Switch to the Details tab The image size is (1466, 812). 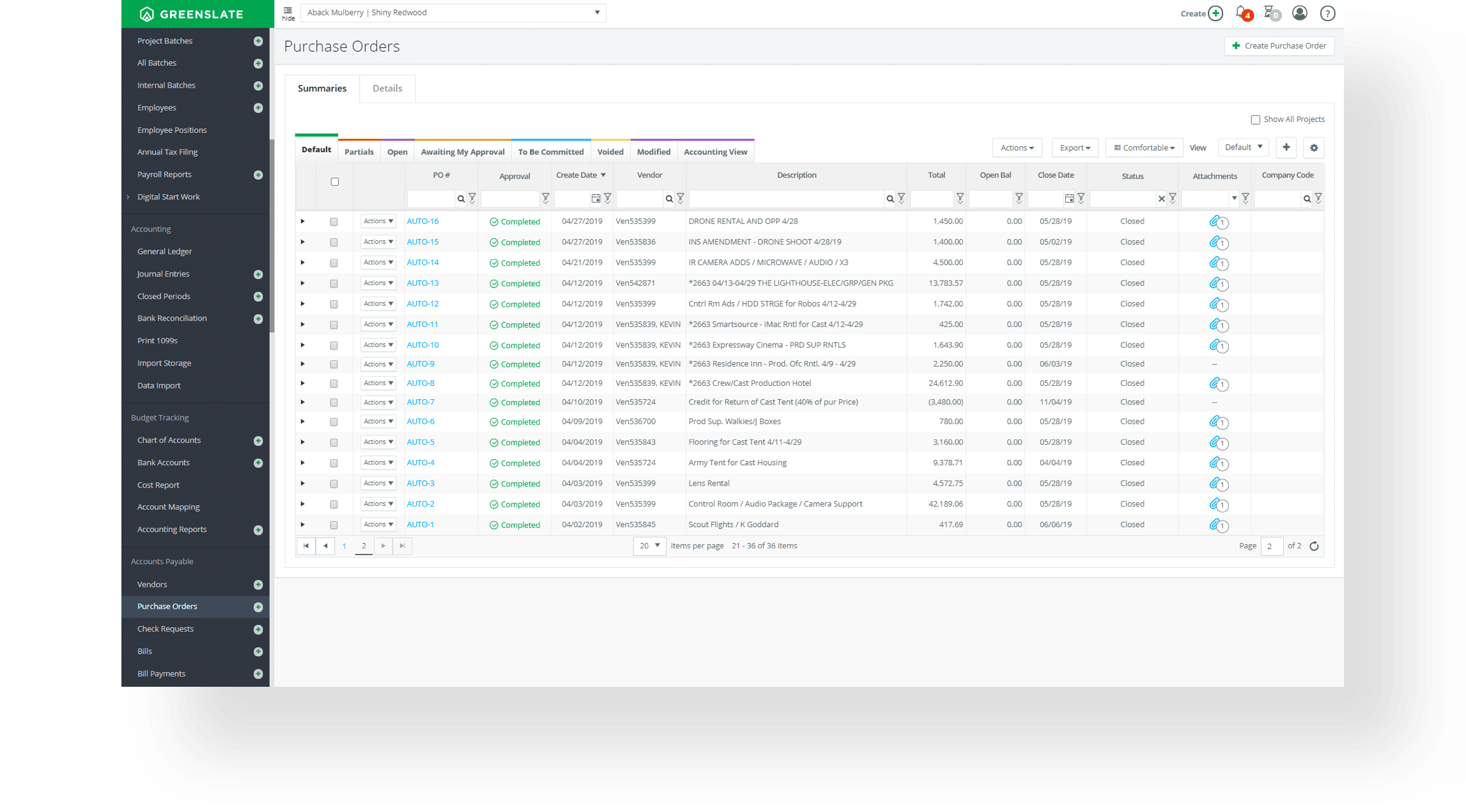pos(387,89)
